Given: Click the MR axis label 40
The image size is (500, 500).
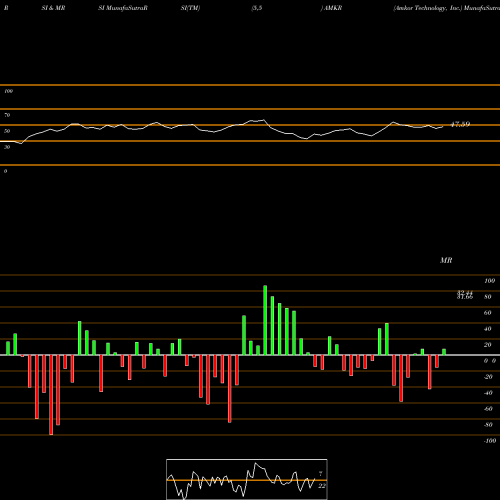Looking at the screenshot, I should (488, 329).
